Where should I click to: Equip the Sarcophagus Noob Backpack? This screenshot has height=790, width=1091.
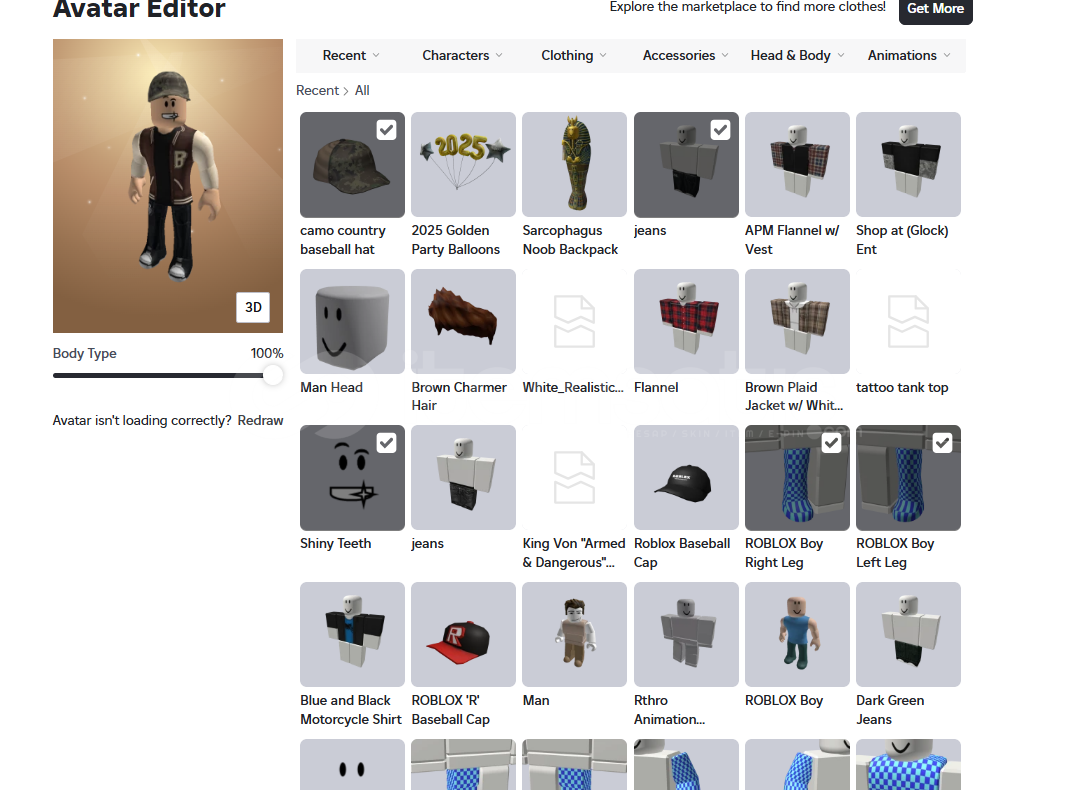(574, 165)
